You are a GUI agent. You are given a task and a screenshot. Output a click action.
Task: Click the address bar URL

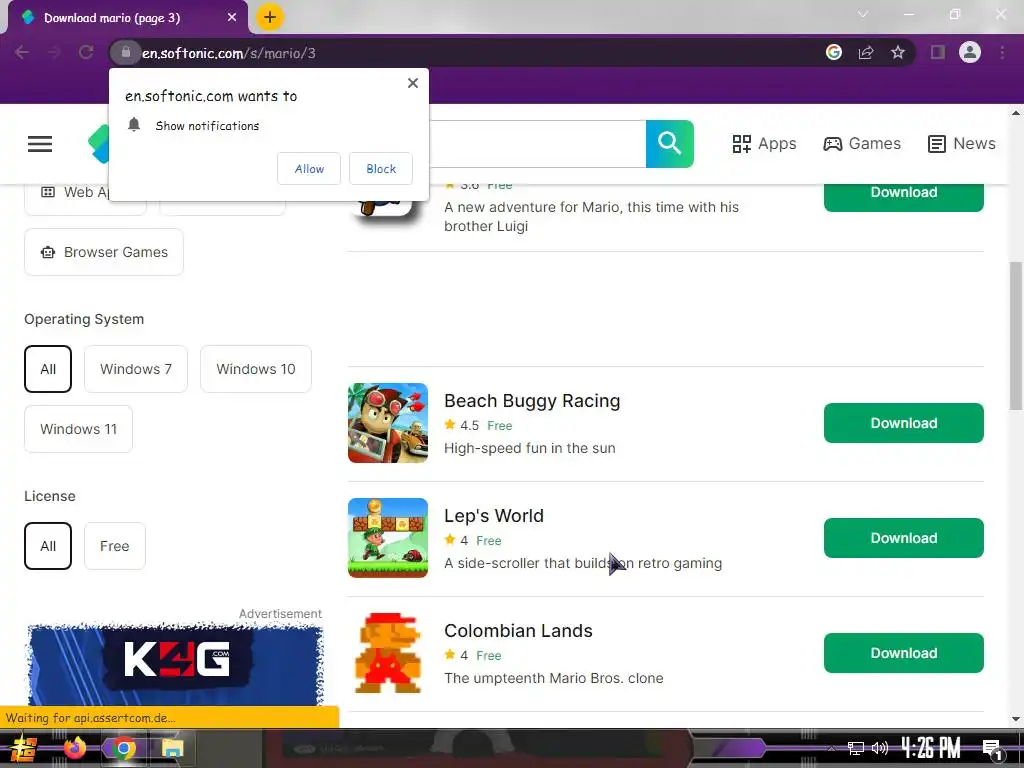[x=229, y=53]
